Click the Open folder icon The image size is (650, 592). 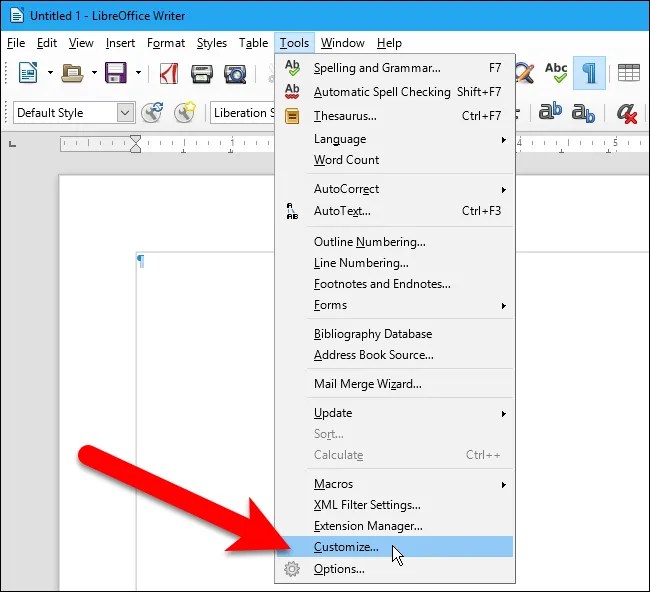[x=73, y=73]
